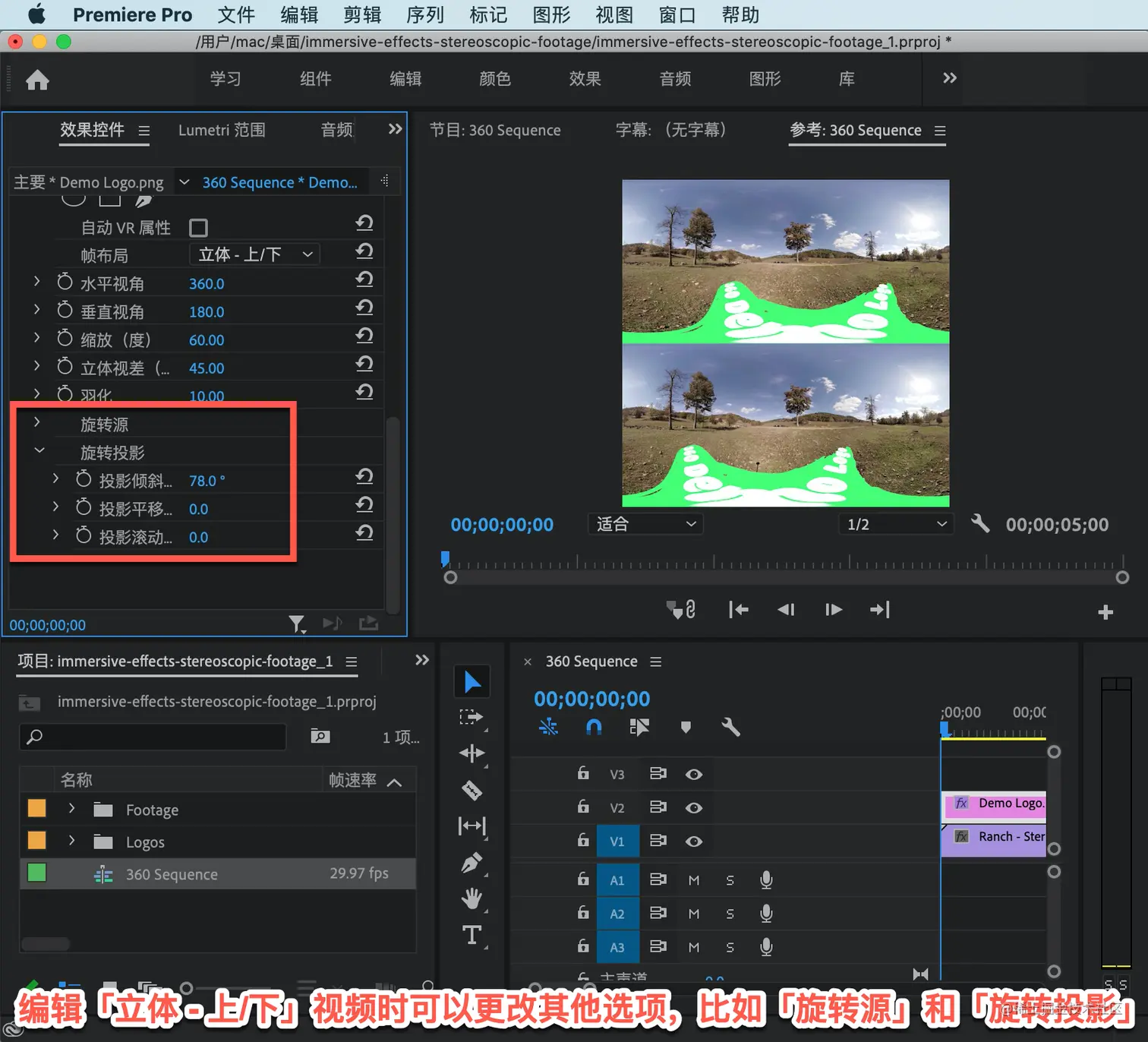1148x1042 pixels.
Task: Solo audio track A2
Action: point(730,914)
